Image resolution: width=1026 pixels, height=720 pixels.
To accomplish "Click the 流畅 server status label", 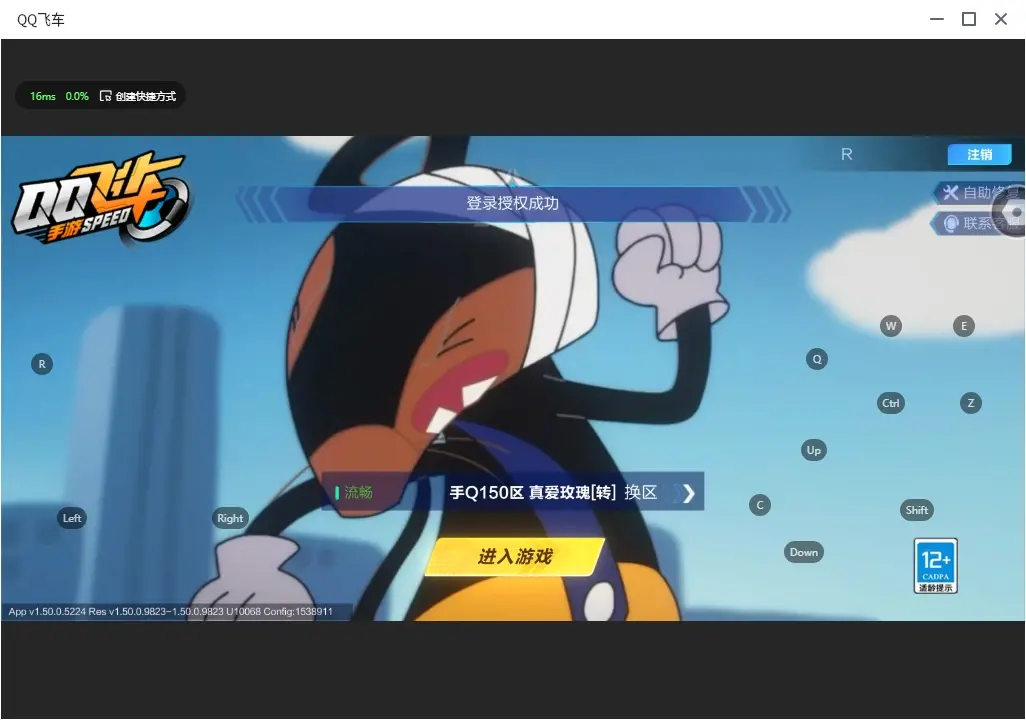I will [358, 492].
